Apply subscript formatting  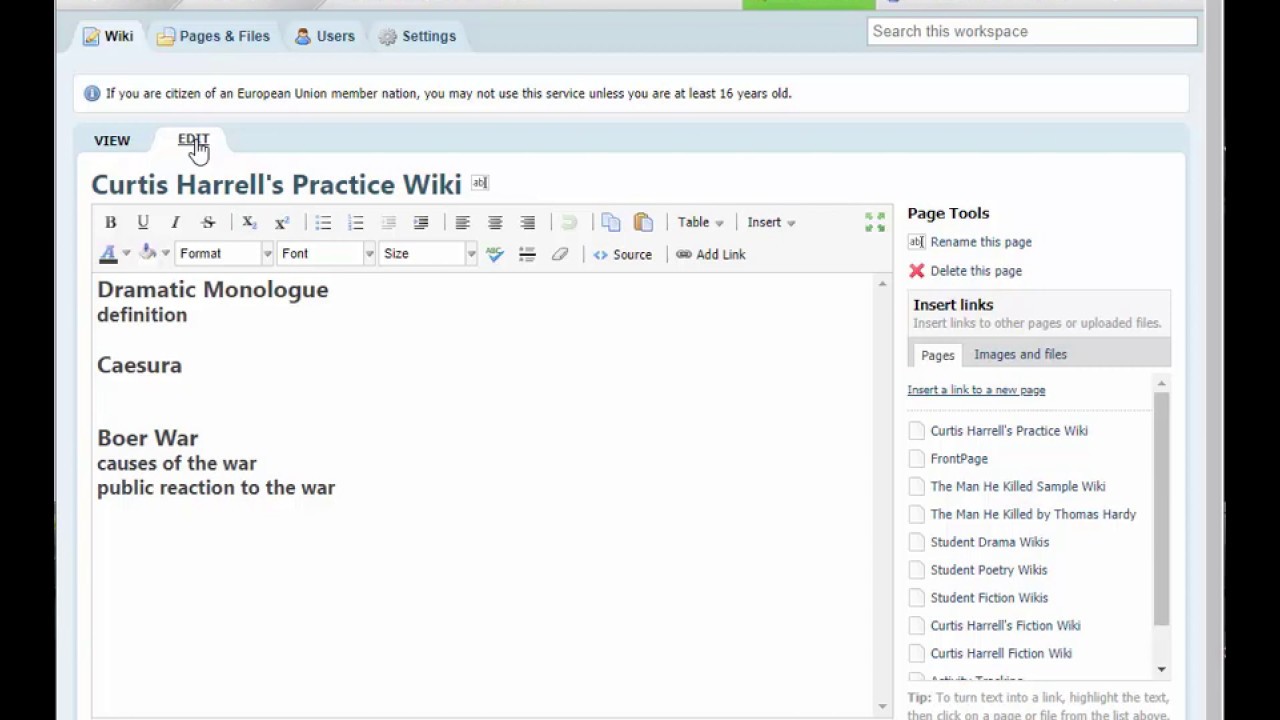[x=249, y=222]
